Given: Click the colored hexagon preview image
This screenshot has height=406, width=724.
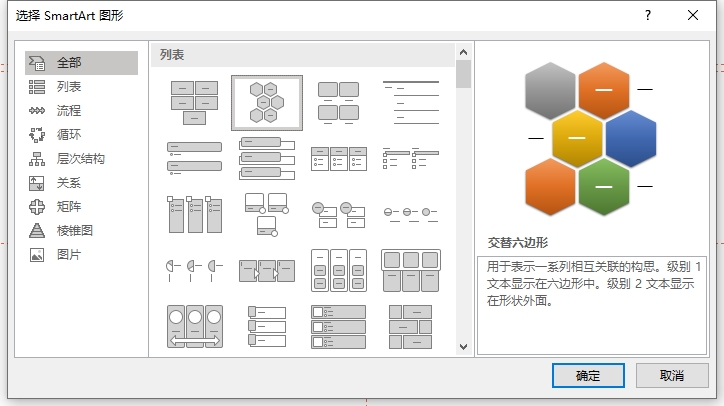Looking at the screenshot, I should coord(591,139).
